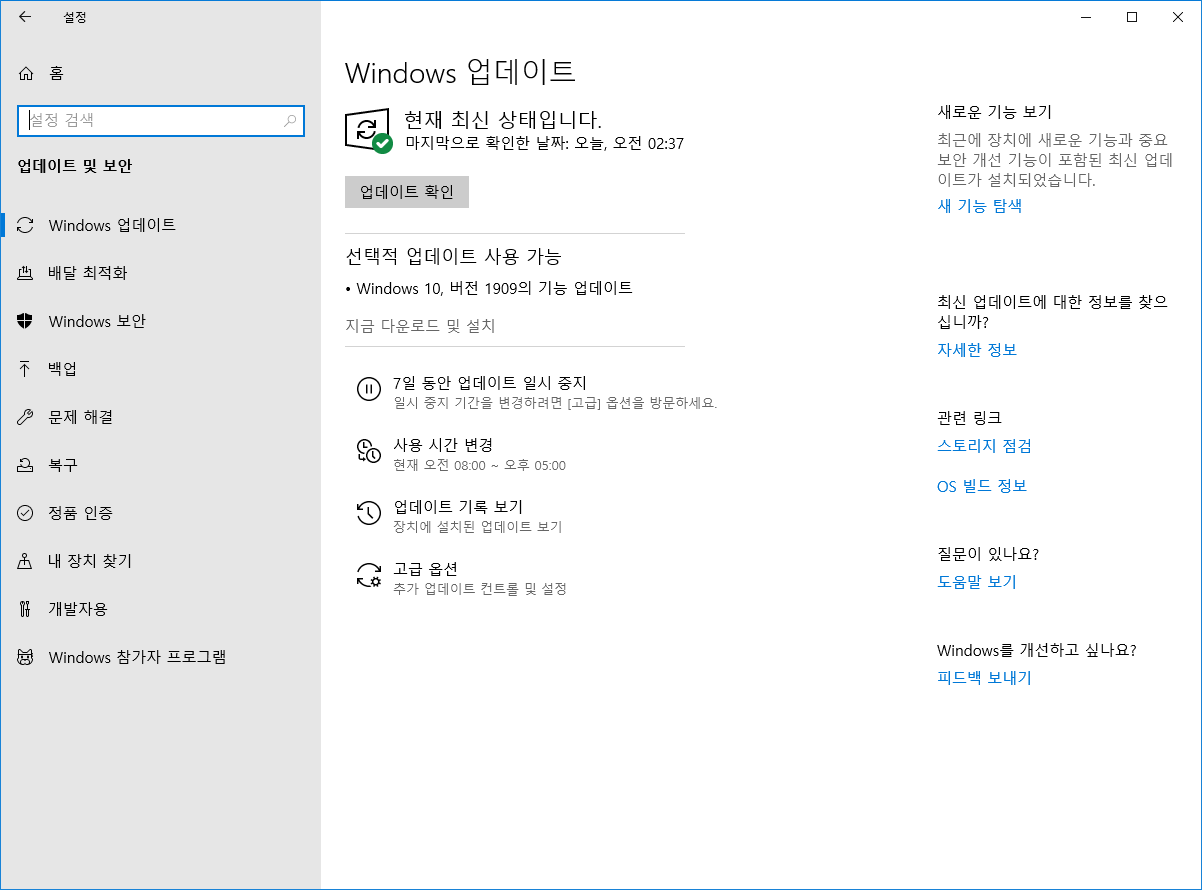Screen dimensions: 1202x890
Task: Click 지금 다운로드 및 설치 link
Action: point(420,326)
